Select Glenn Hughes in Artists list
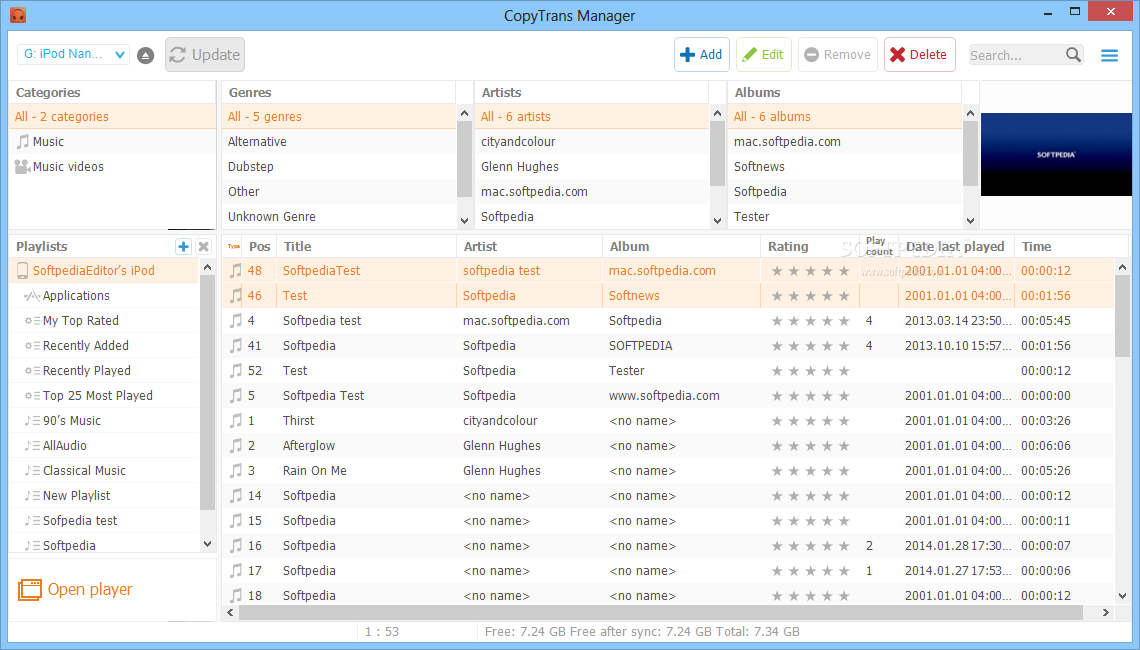 pyautogui.click(x=592, y=166)
